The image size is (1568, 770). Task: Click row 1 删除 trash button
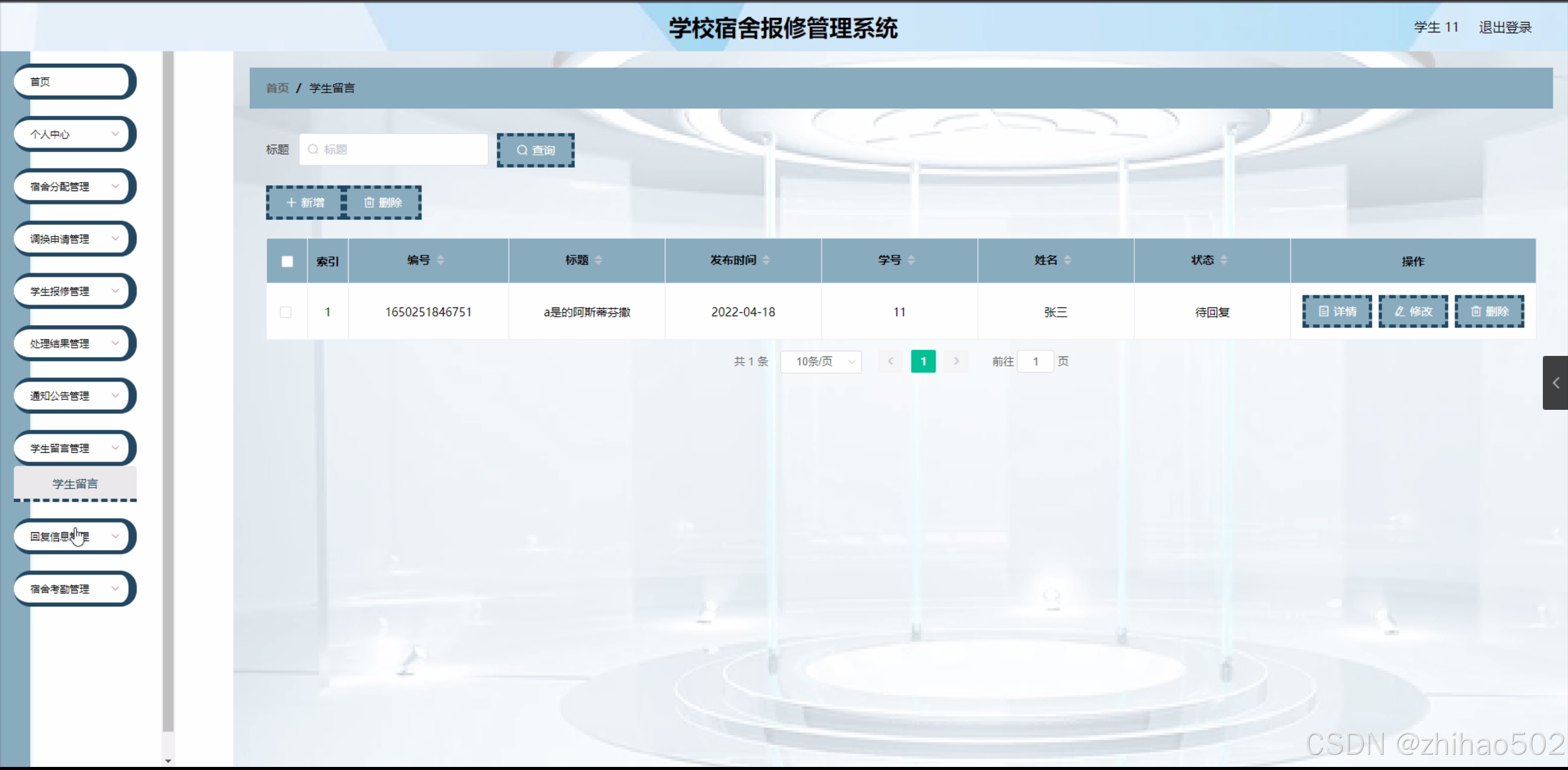[1489, 312]
